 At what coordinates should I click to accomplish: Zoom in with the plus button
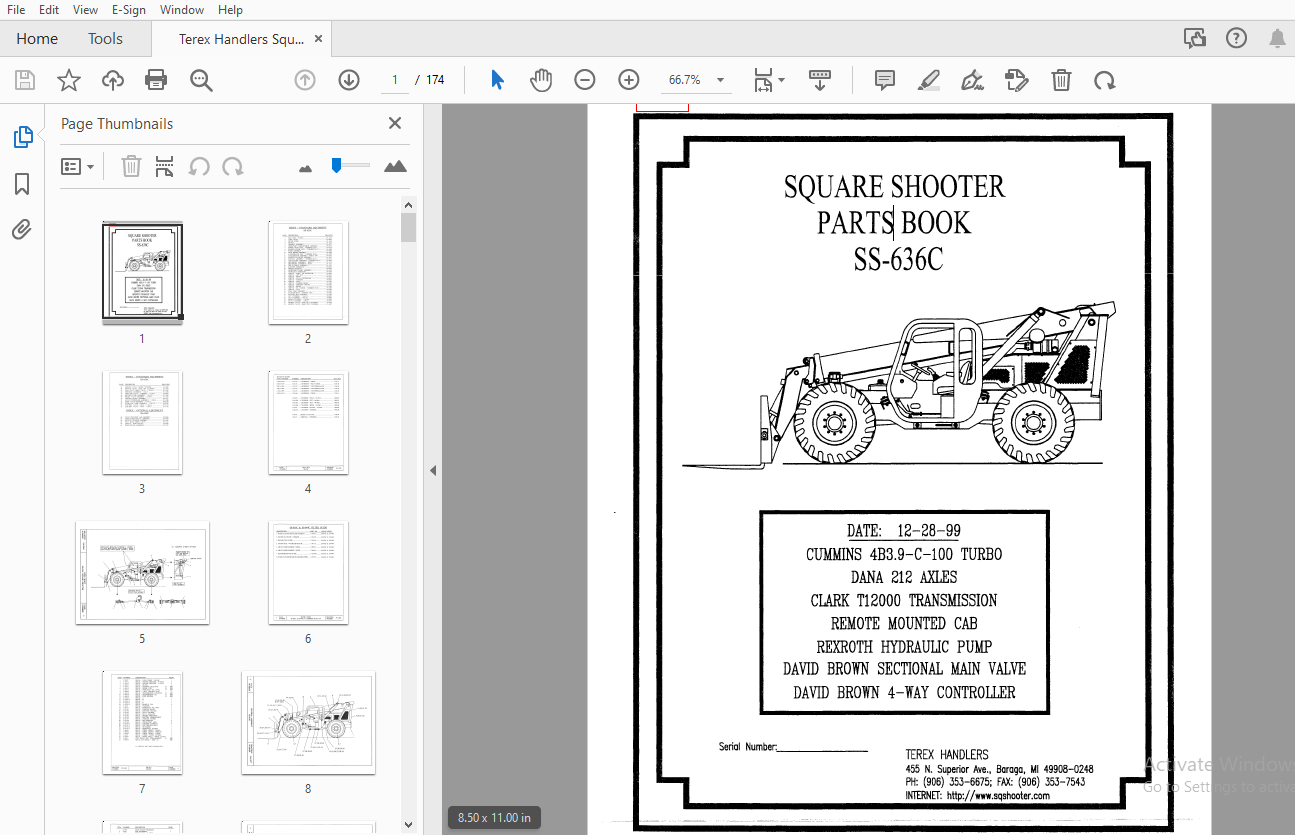(x=629, y=80)
